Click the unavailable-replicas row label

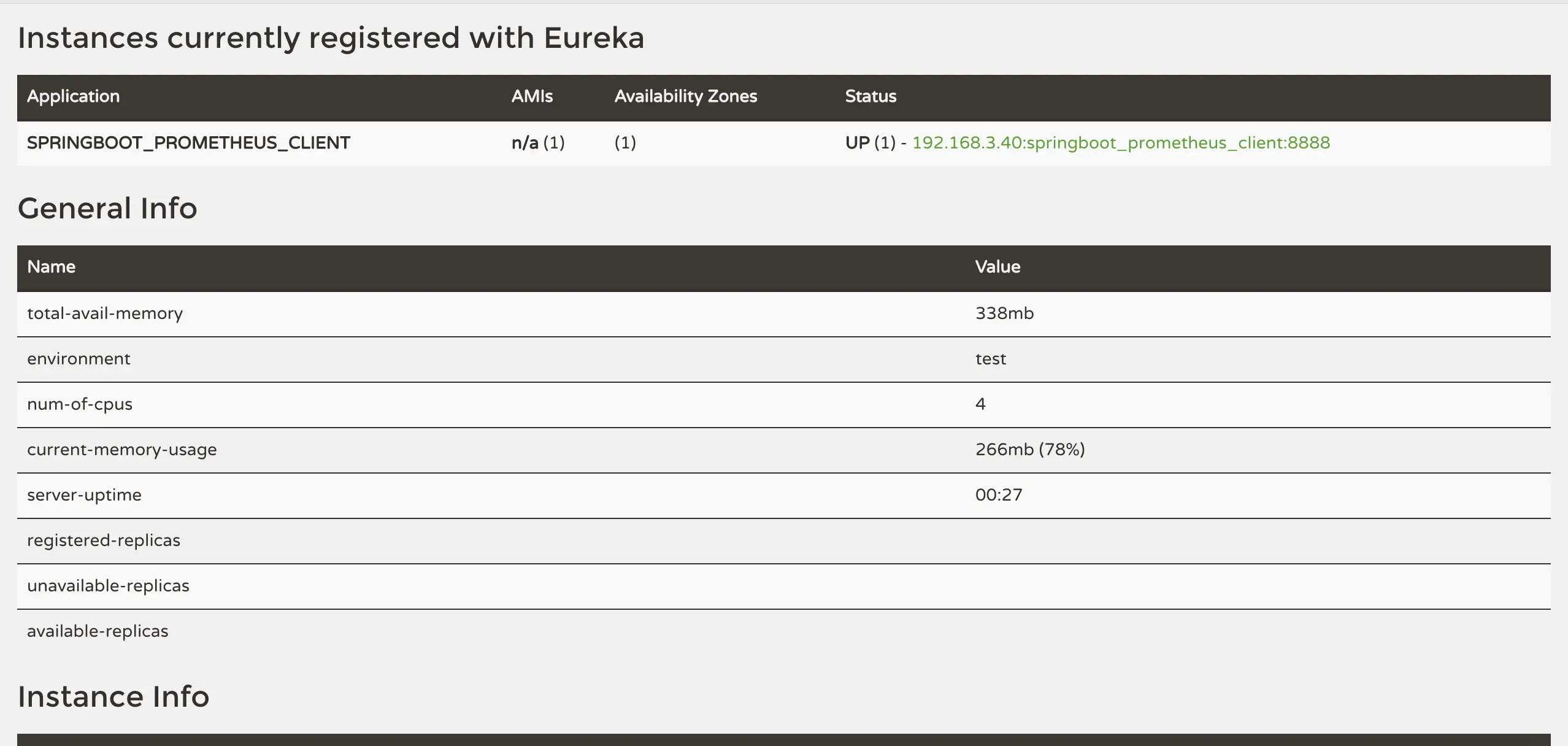pos(108,586)
